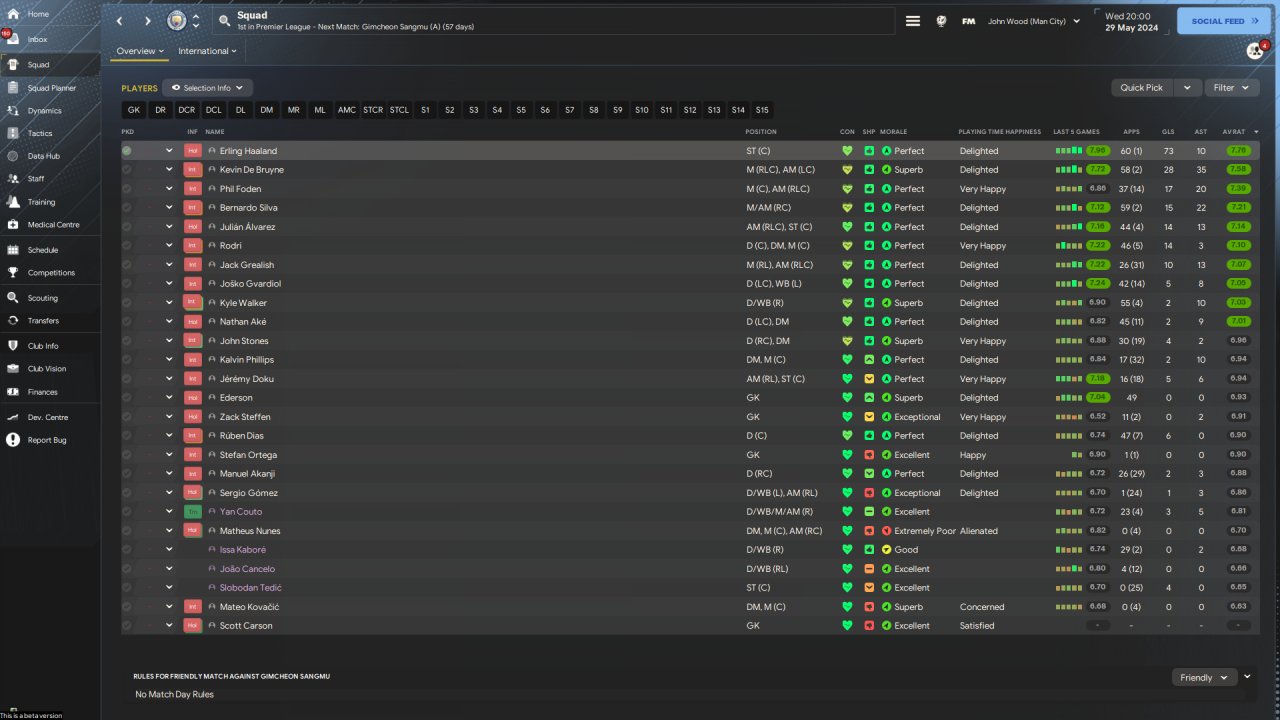Screen dimensions: 1280x720
Task: Select the AMC position filter
Action: (347, 110)
